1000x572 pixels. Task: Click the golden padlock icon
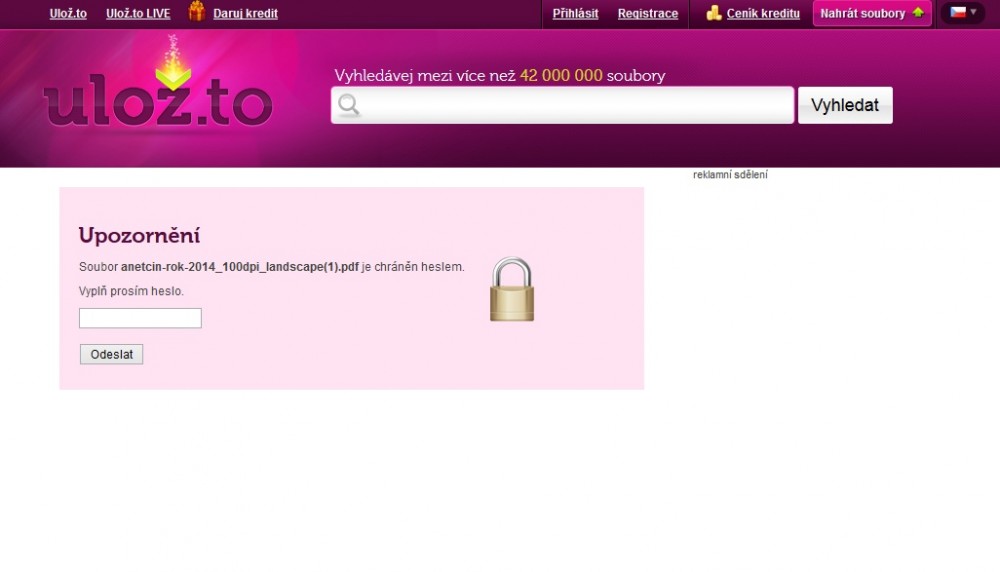coord(512,290)
